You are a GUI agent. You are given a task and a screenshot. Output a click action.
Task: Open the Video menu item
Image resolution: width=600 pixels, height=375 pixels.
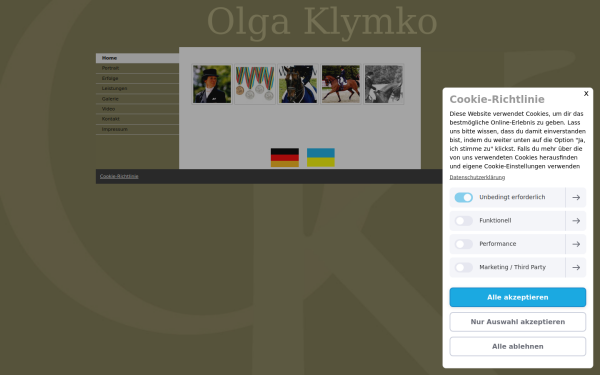click(x=137, y=109)
